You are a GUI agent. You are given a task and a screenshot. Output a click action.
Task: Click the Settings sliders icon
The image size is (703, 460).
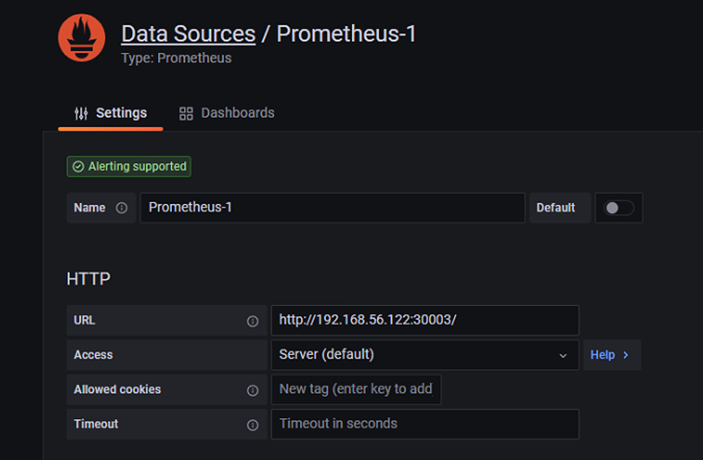click(81, 113)
